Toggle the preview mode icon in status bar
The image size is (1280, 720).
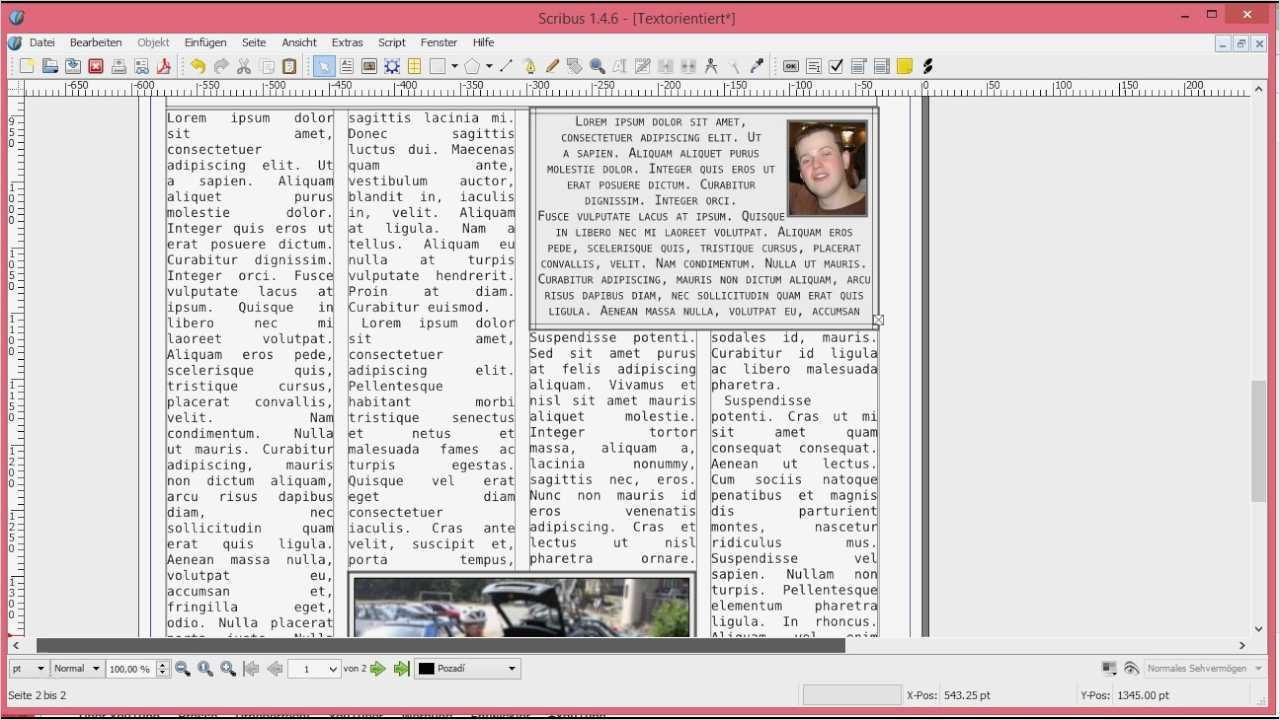pyautogui.click(x=1109, y=668)
